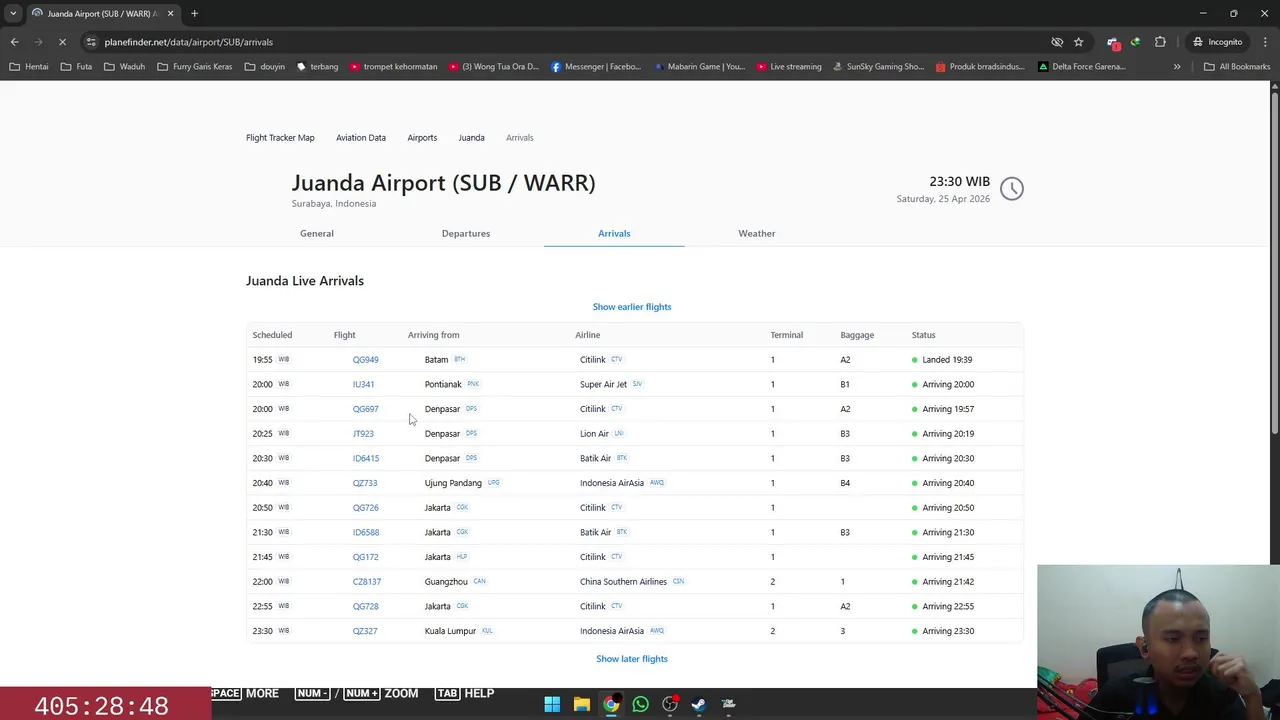Open the Juanda breadcrumb link
This screenshot has width=1280, height=720.
[471, 138]
